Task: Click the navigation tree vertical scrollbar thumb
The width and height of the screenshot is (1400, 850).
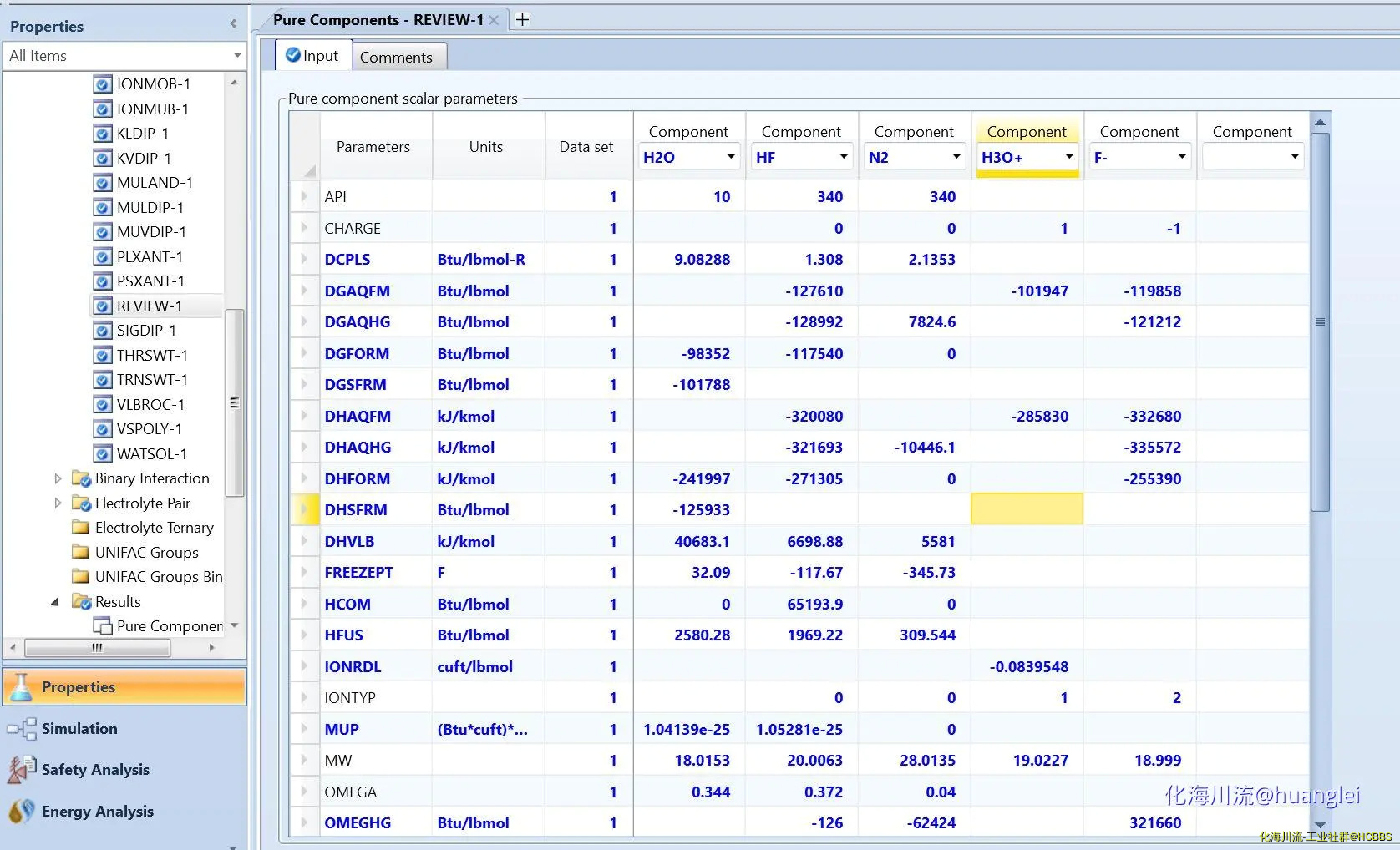Action: coord(235,402)
